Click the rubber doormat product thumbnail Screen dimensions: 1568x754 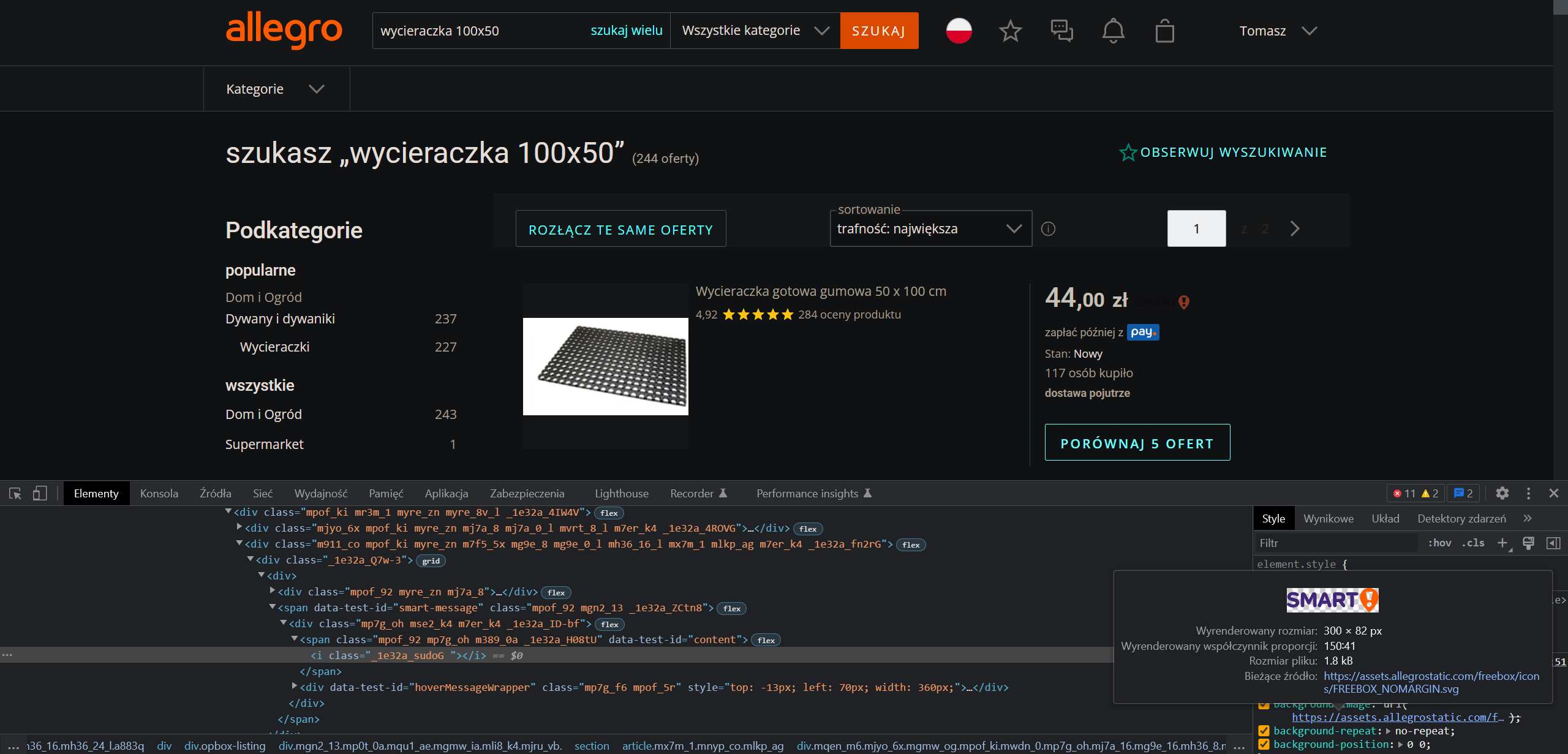point(606,366)
